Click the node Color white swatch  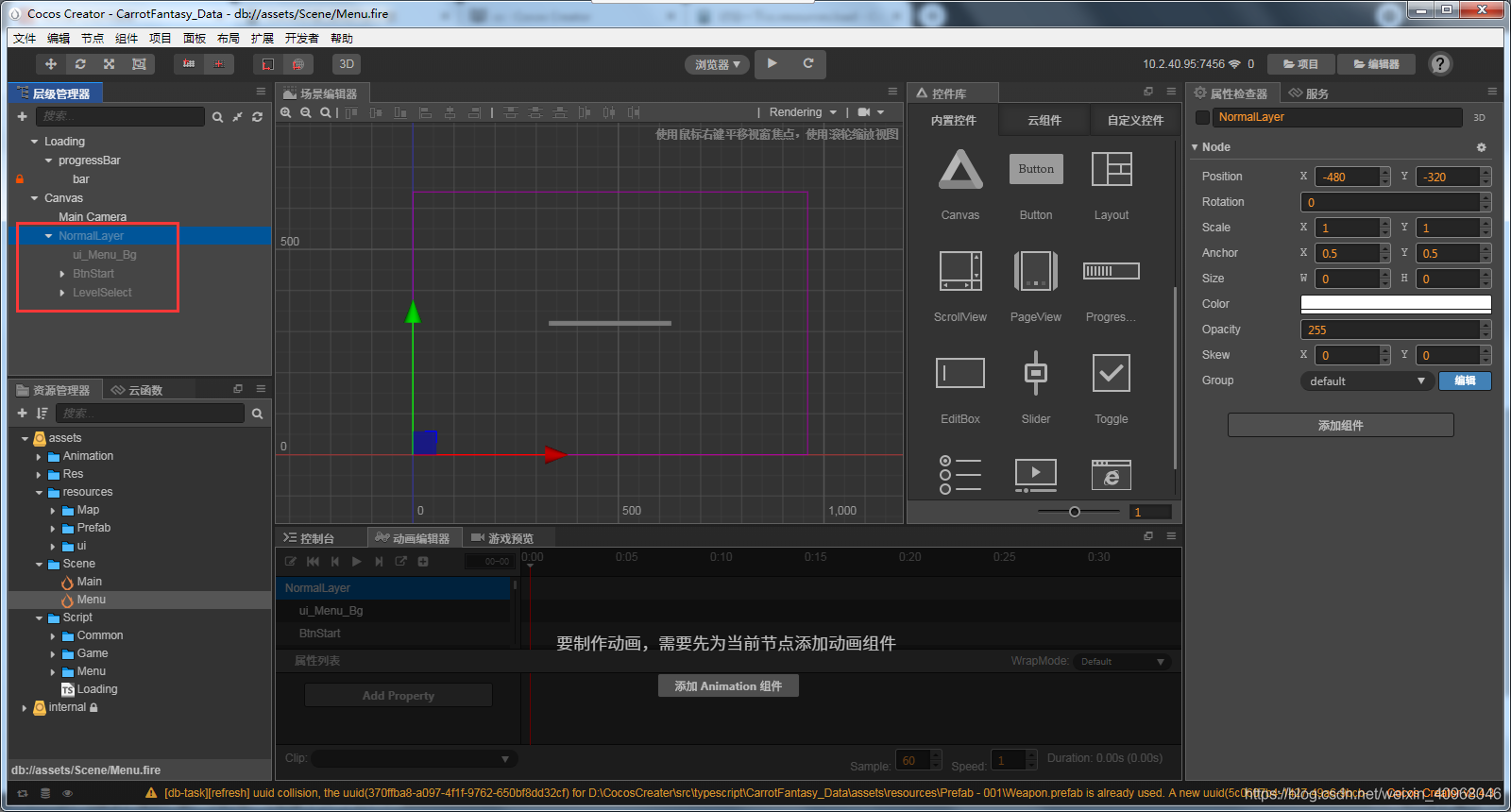(x=1396, y=304)
